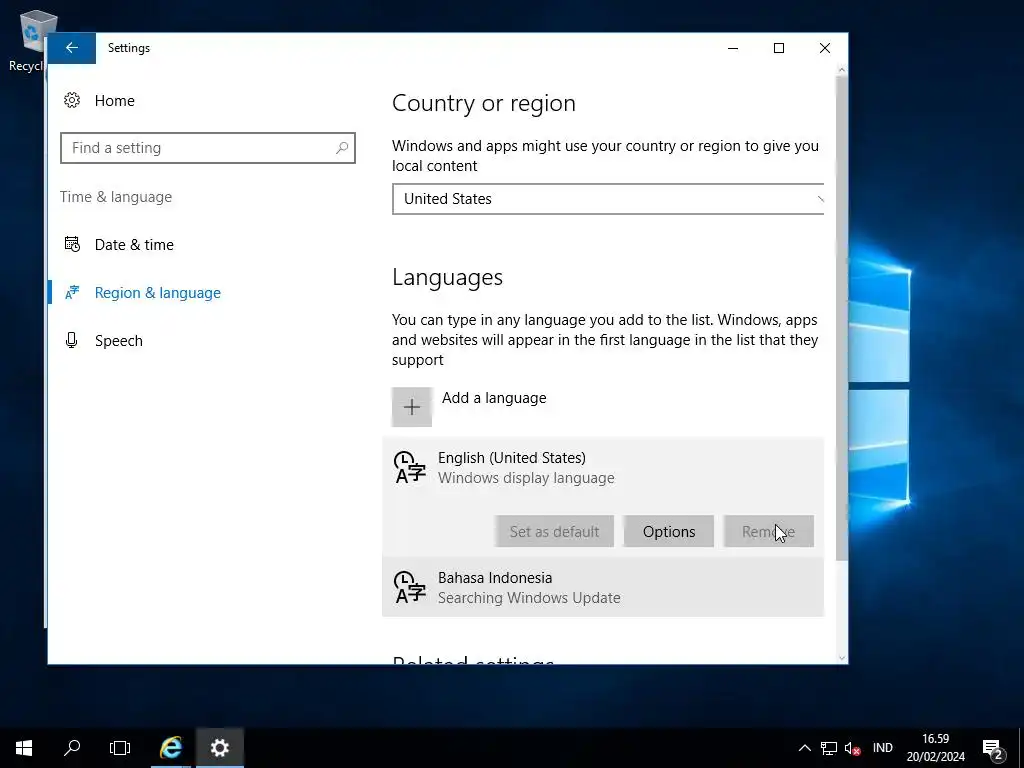Click the scrollbar down arrow

841,658
